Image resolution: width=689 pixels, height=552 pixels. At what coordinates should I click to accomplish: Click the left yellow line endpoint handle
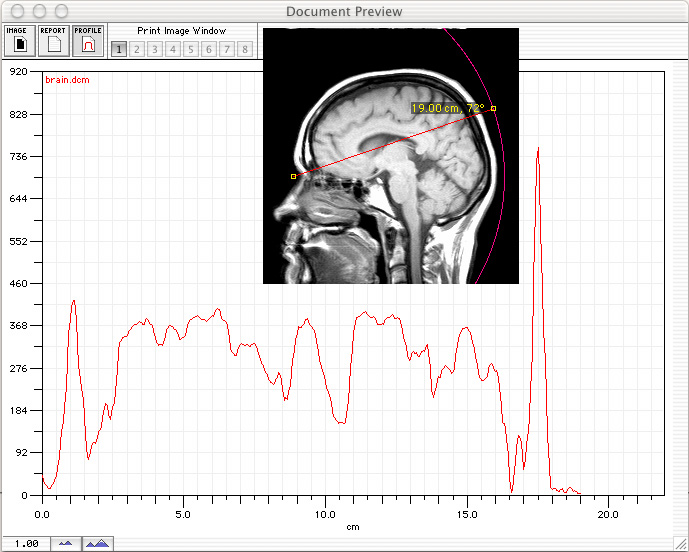[293, 176]
